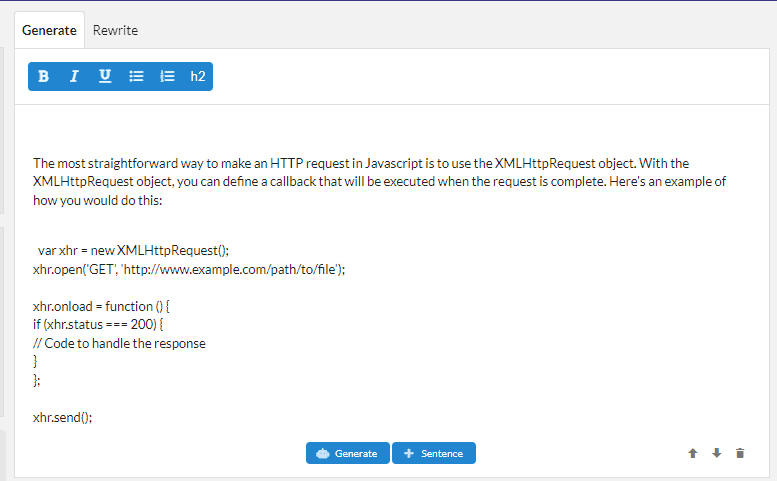Apply h2 heading style

pyautogui.click(x=198, y=76)
